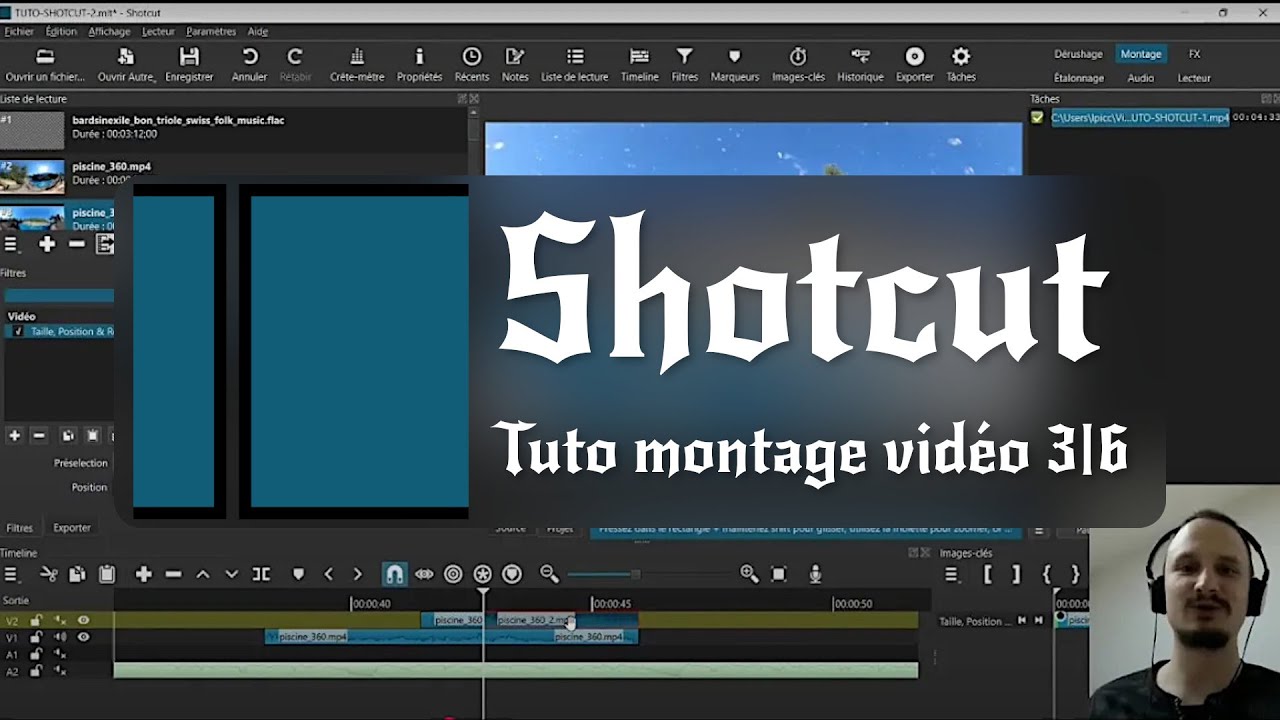Open the Fichier menu

[19, 31]
